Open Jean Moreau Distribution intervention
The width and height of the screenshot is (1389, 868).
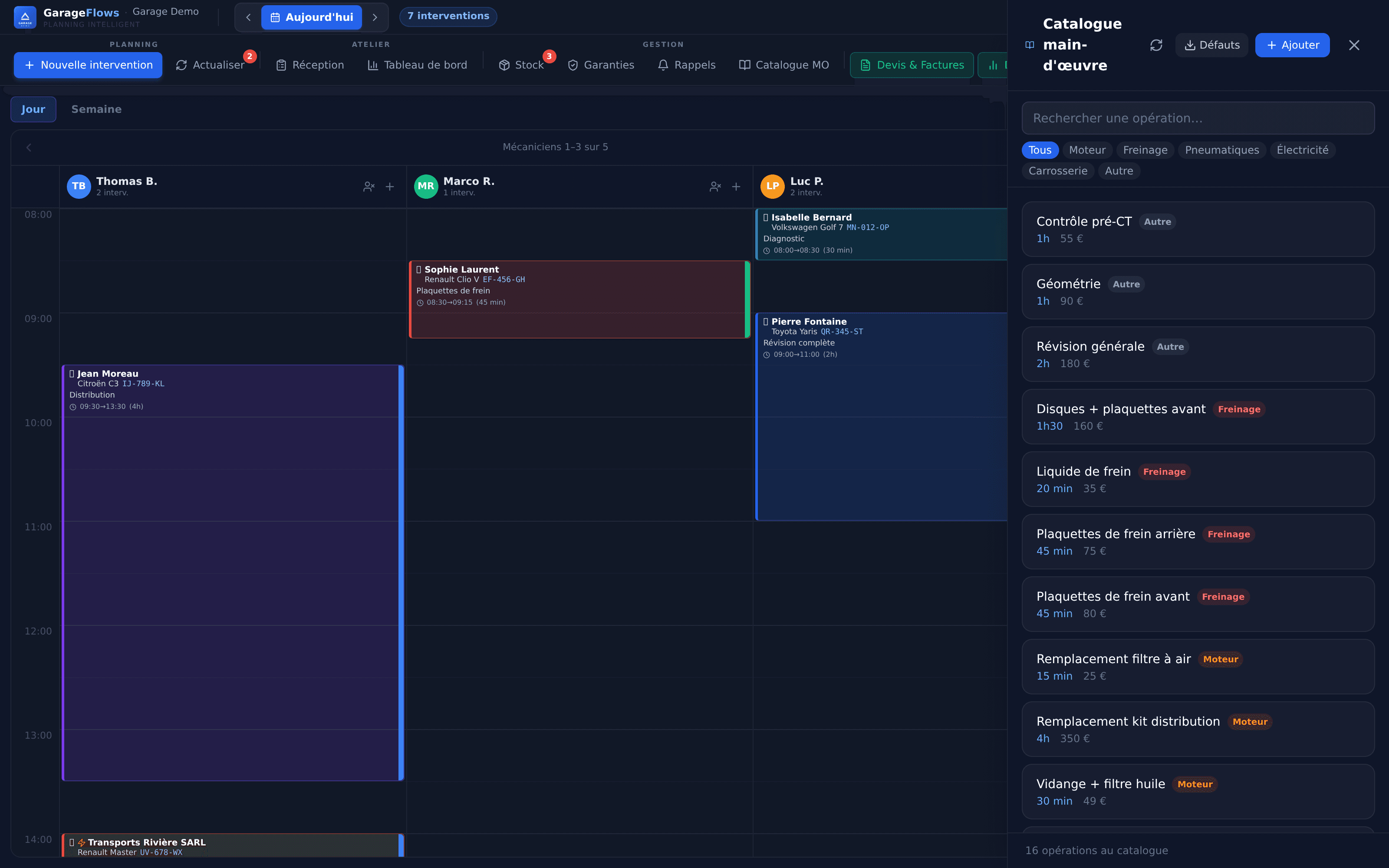233,572
